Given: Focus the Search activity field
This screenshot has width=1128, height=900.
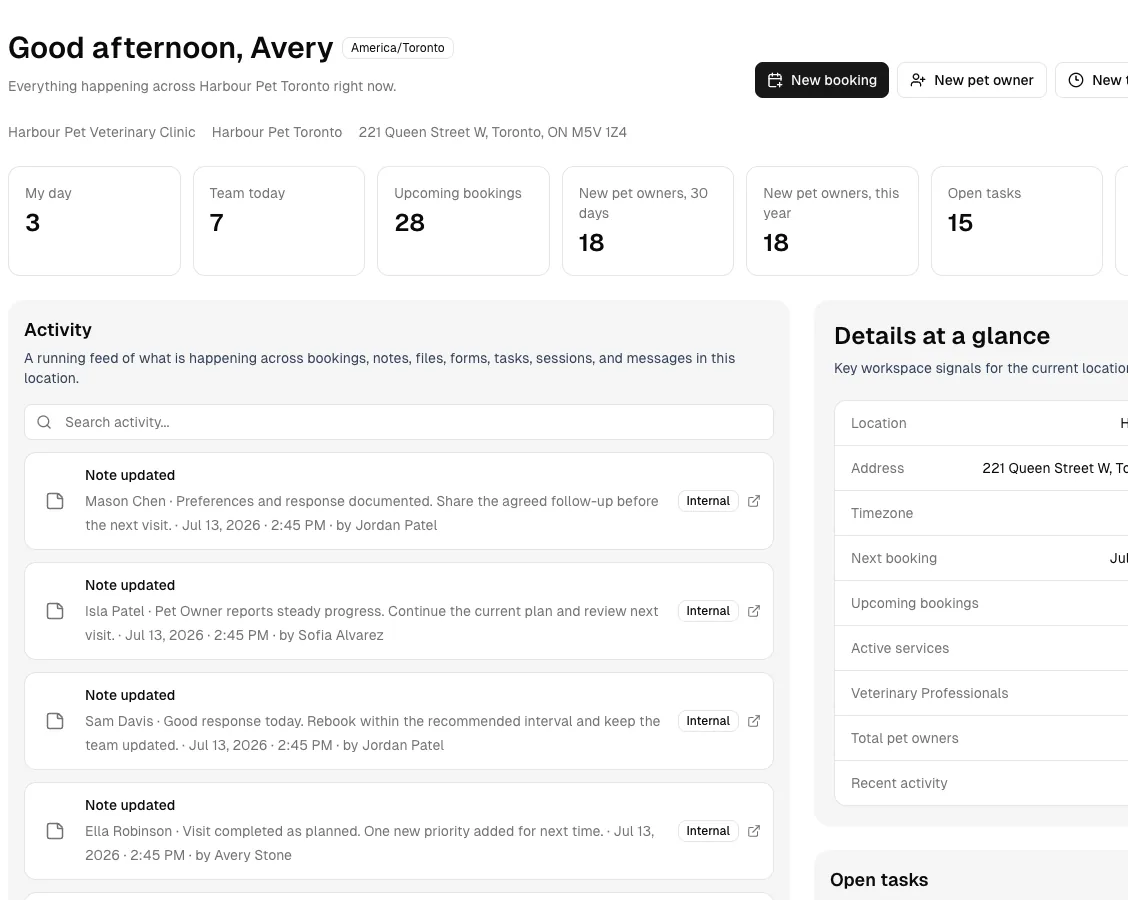Looking at the screenshot, I should pyautogui.click(x=399, y=422).
